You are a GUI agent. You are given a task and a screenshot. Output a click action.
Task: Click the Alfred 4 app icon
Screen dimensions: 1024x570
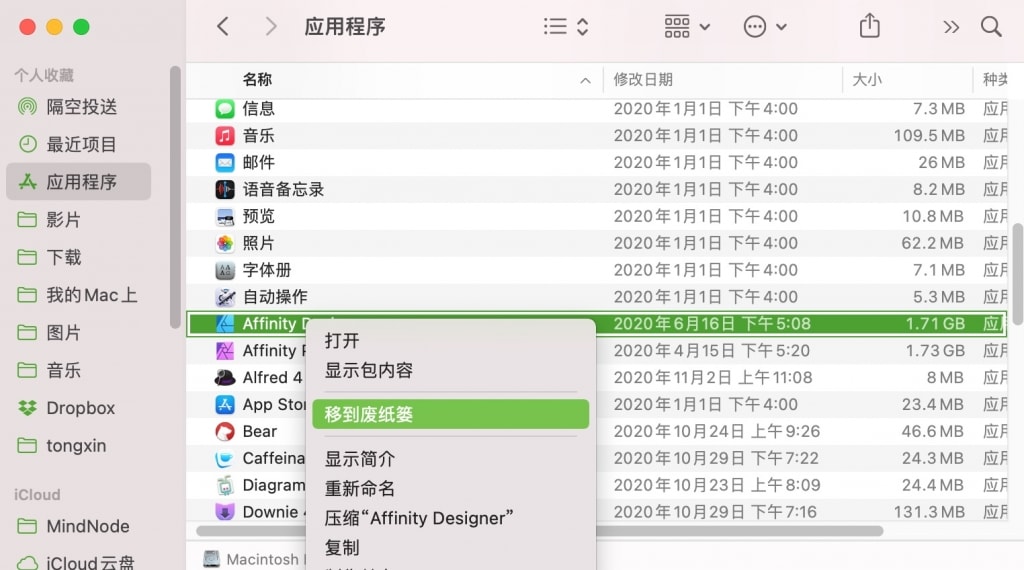coord(225,377)
